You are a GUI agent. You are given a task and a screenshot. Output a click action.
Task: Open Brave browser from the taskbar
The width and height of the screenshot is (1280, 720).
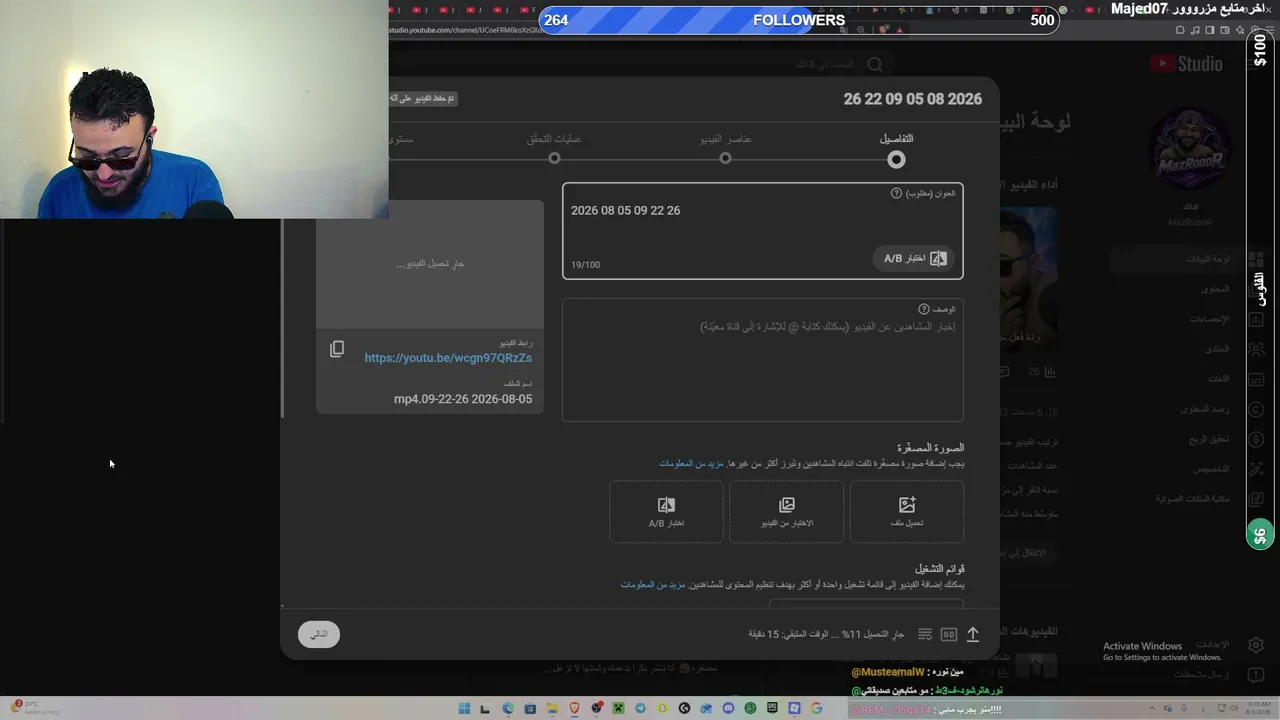(x=574, y=709)
